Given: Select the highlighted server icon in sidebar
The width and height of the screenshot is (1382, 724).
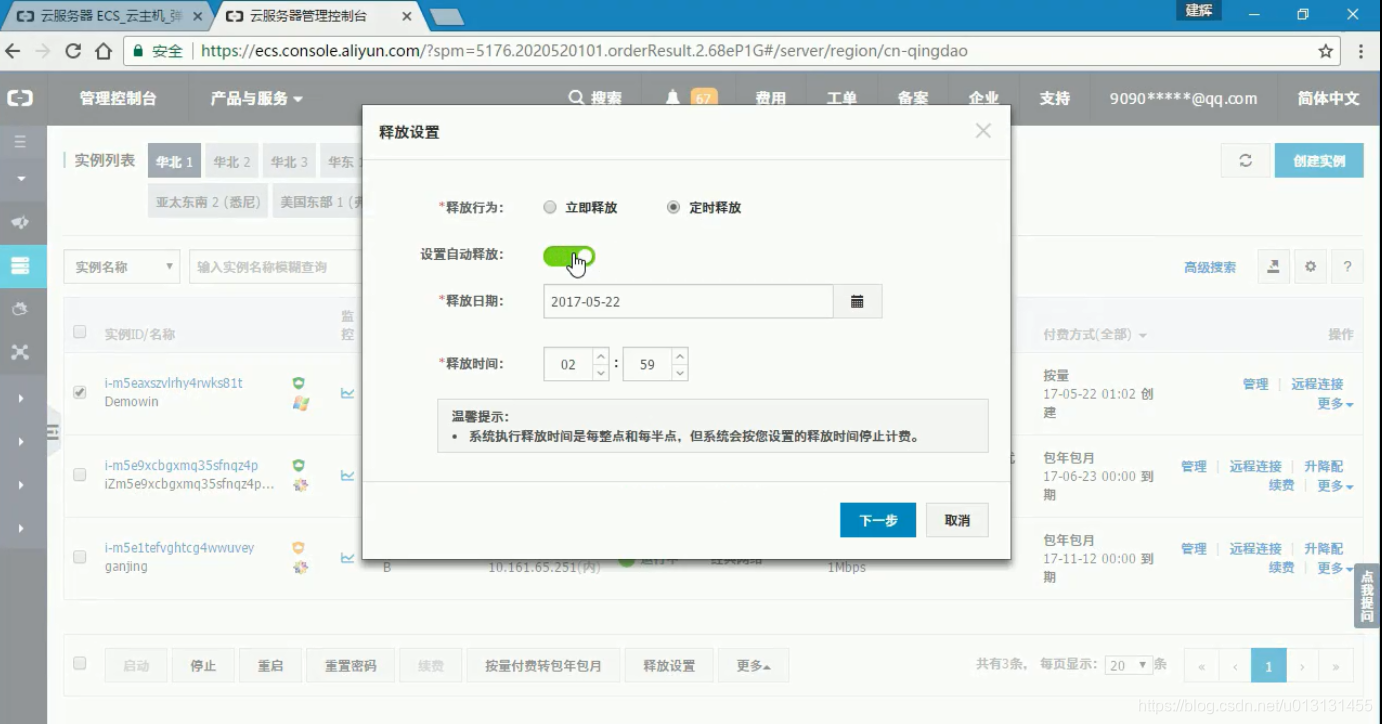Looking at the screenshot, I should tap(21, 266).
